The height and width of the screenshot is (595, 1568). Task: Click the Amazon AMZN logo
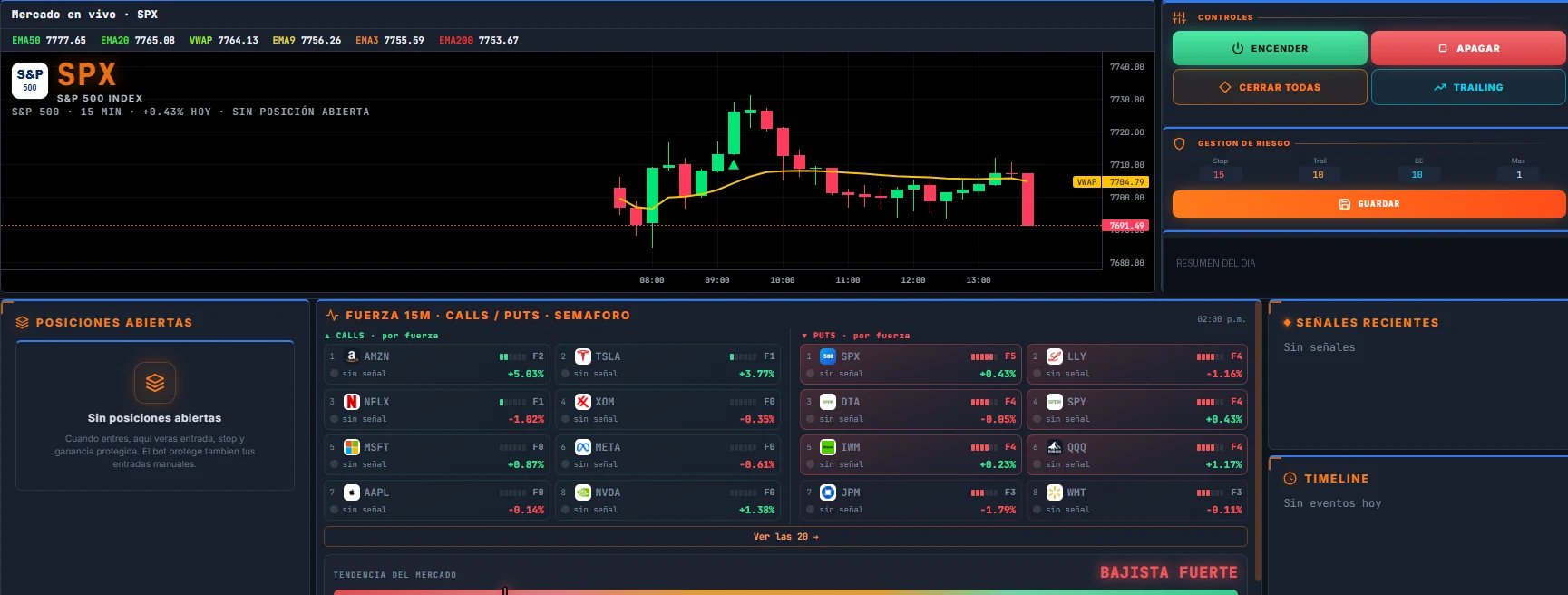[352, 356]
